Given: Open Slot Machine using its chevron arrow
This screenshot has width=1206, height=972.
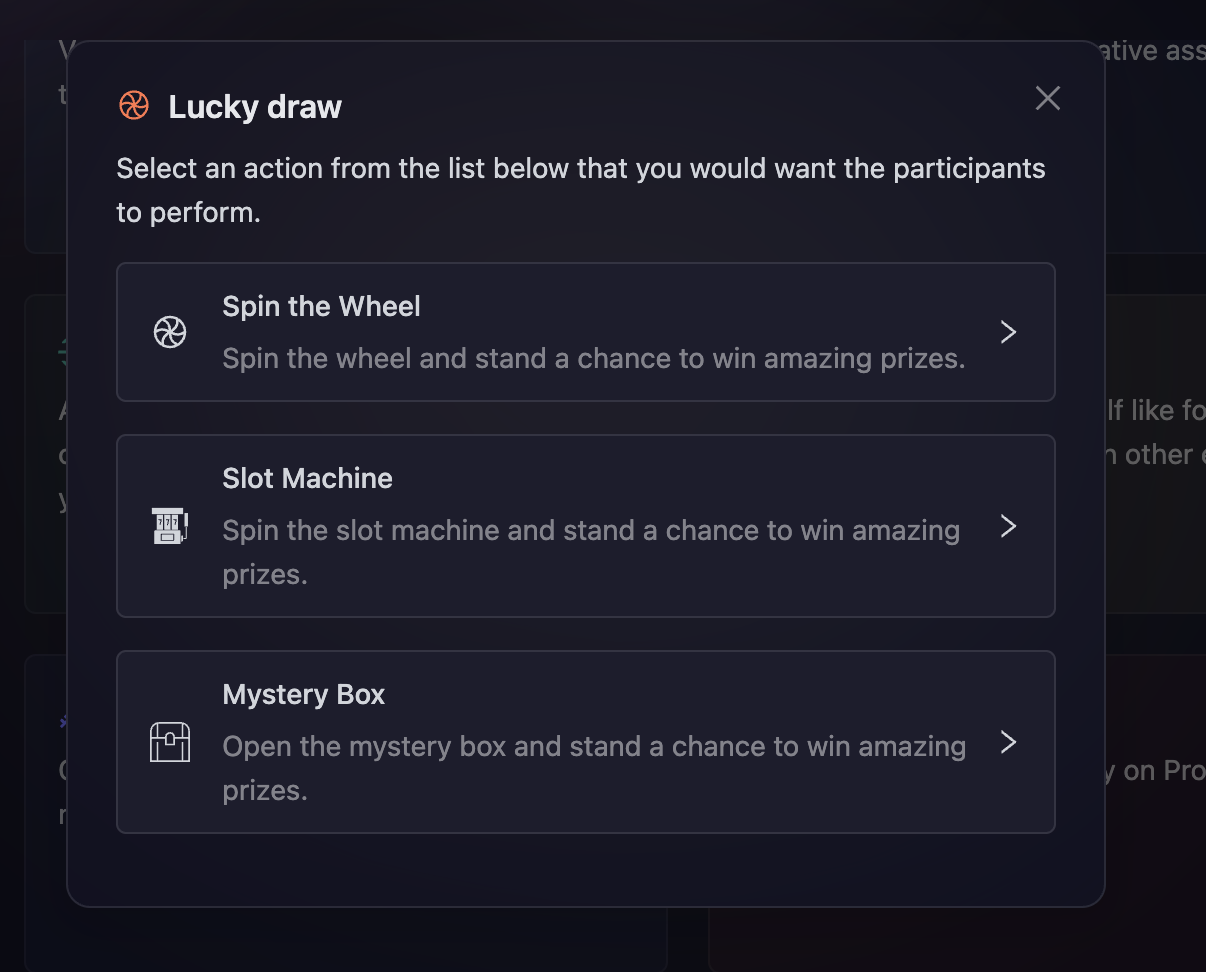Looking at the screenshot, I should tap(1008, 526).
